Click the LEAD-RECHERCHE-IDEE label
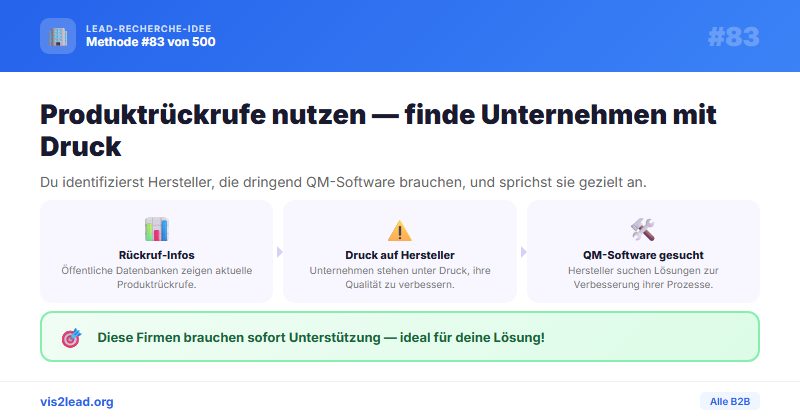Viewport: 800px width, 420px height. point(148,29)
